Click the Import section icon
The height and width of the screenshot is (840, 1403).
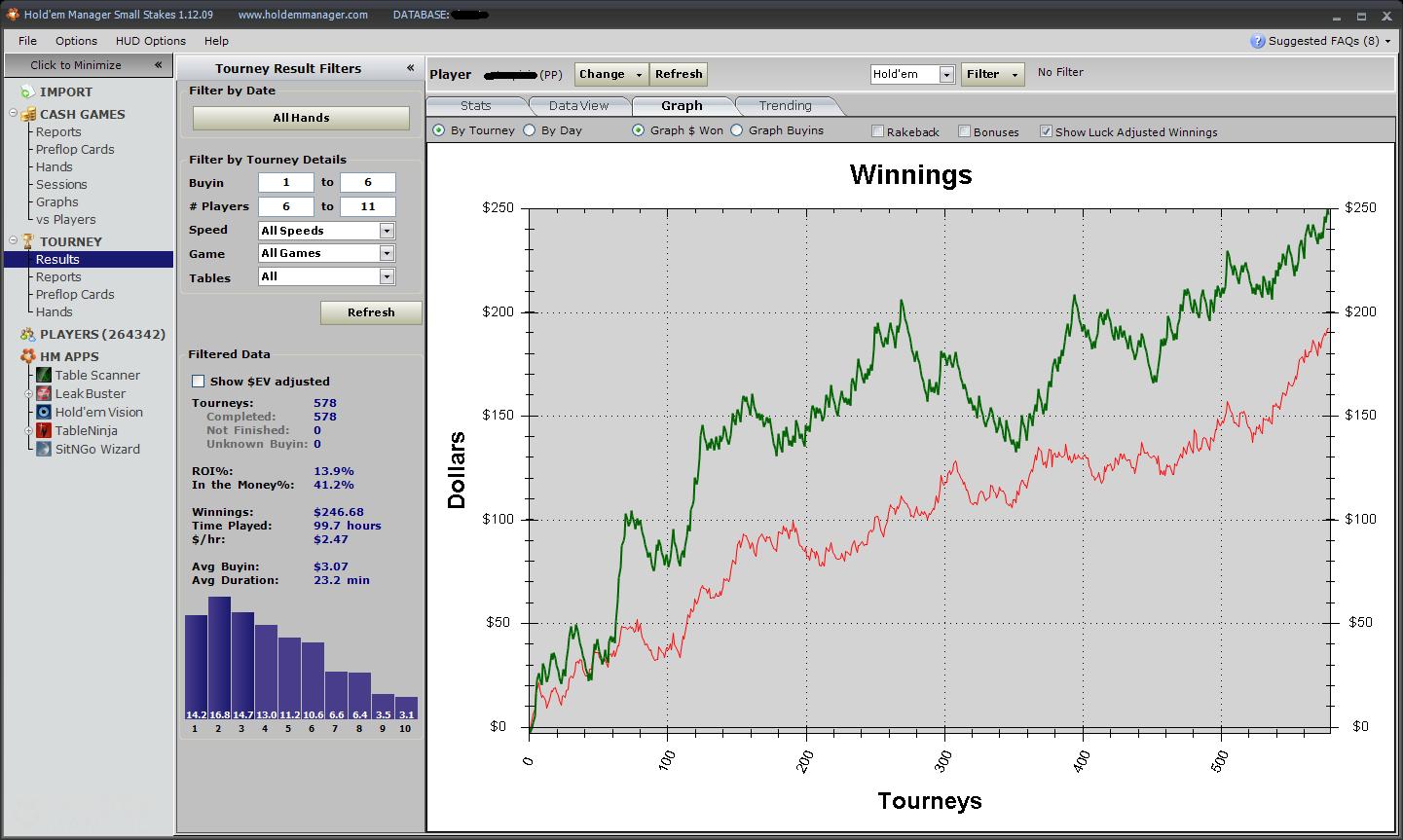tap(27, 91)
